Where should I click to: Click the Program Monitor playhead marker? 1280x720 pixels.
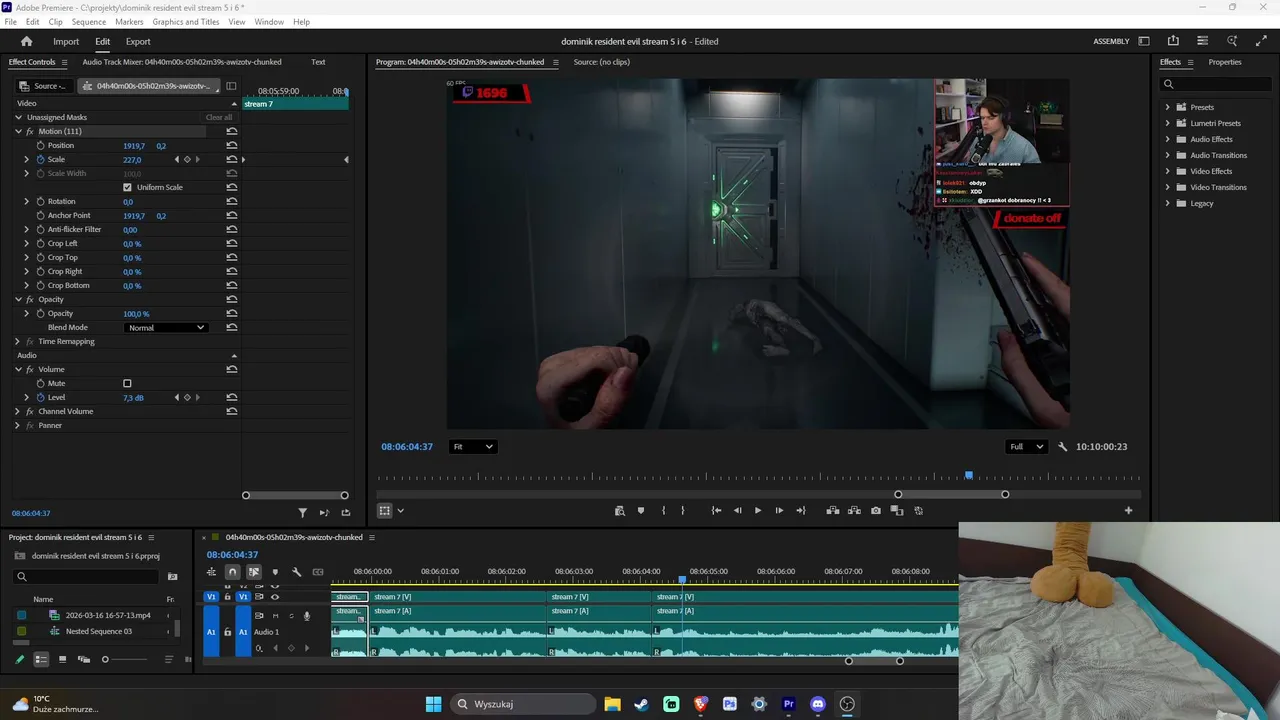point(968,476)
